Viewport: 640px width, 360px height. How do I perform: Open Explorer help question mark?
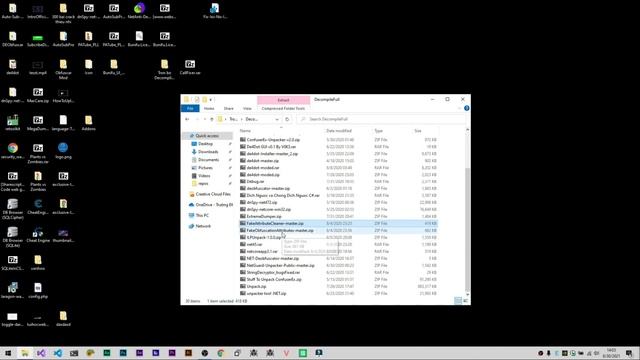click(467, 108)
